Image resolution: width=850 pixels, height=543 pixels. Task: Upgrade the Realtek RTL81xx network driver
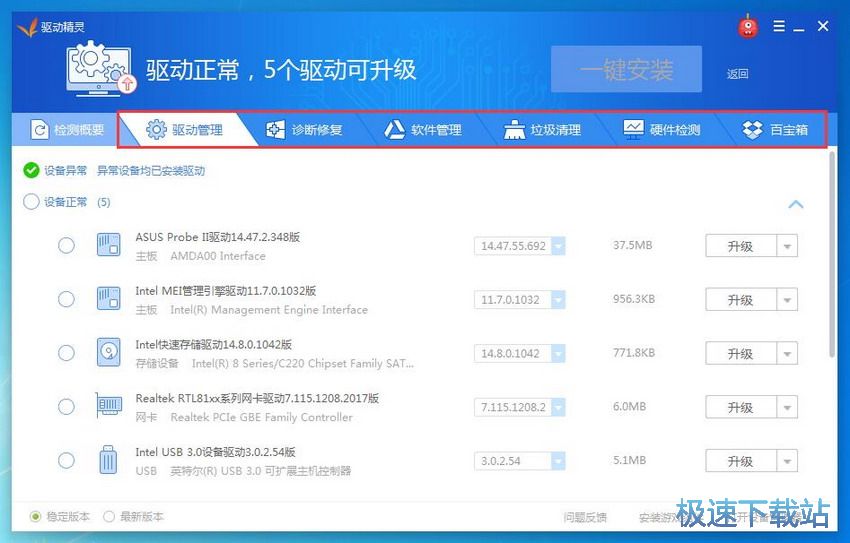click(x=741, y=407)
